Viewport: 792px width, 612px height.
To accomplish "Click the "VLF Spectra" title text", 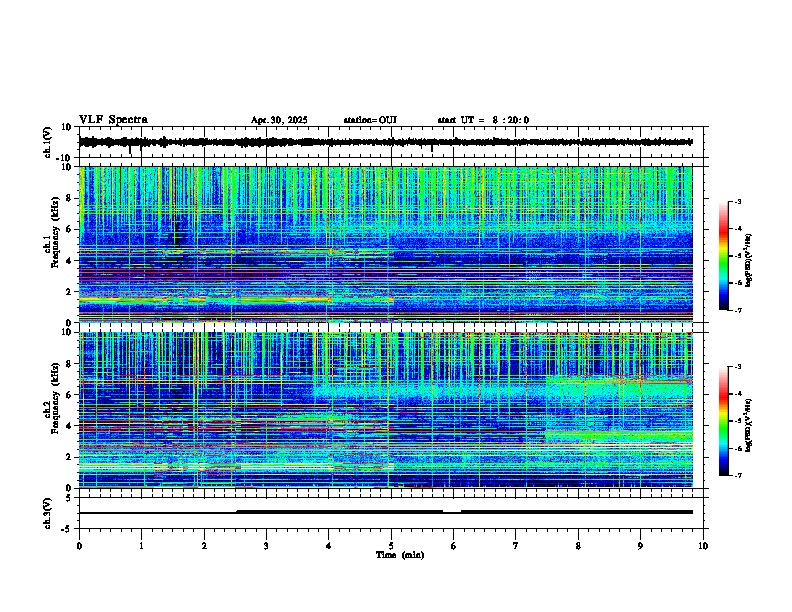I will click(x=113, y=120).
